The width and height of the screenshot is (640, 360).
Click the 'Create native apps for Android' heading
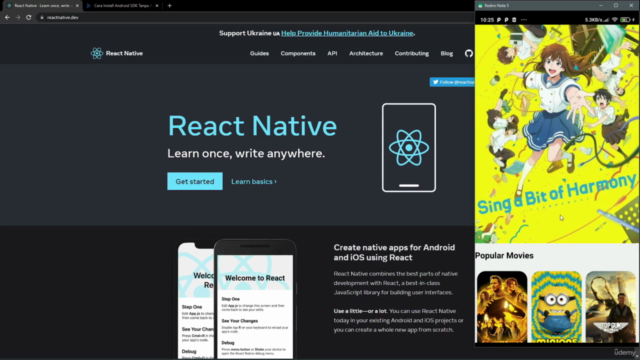[394, 252]
